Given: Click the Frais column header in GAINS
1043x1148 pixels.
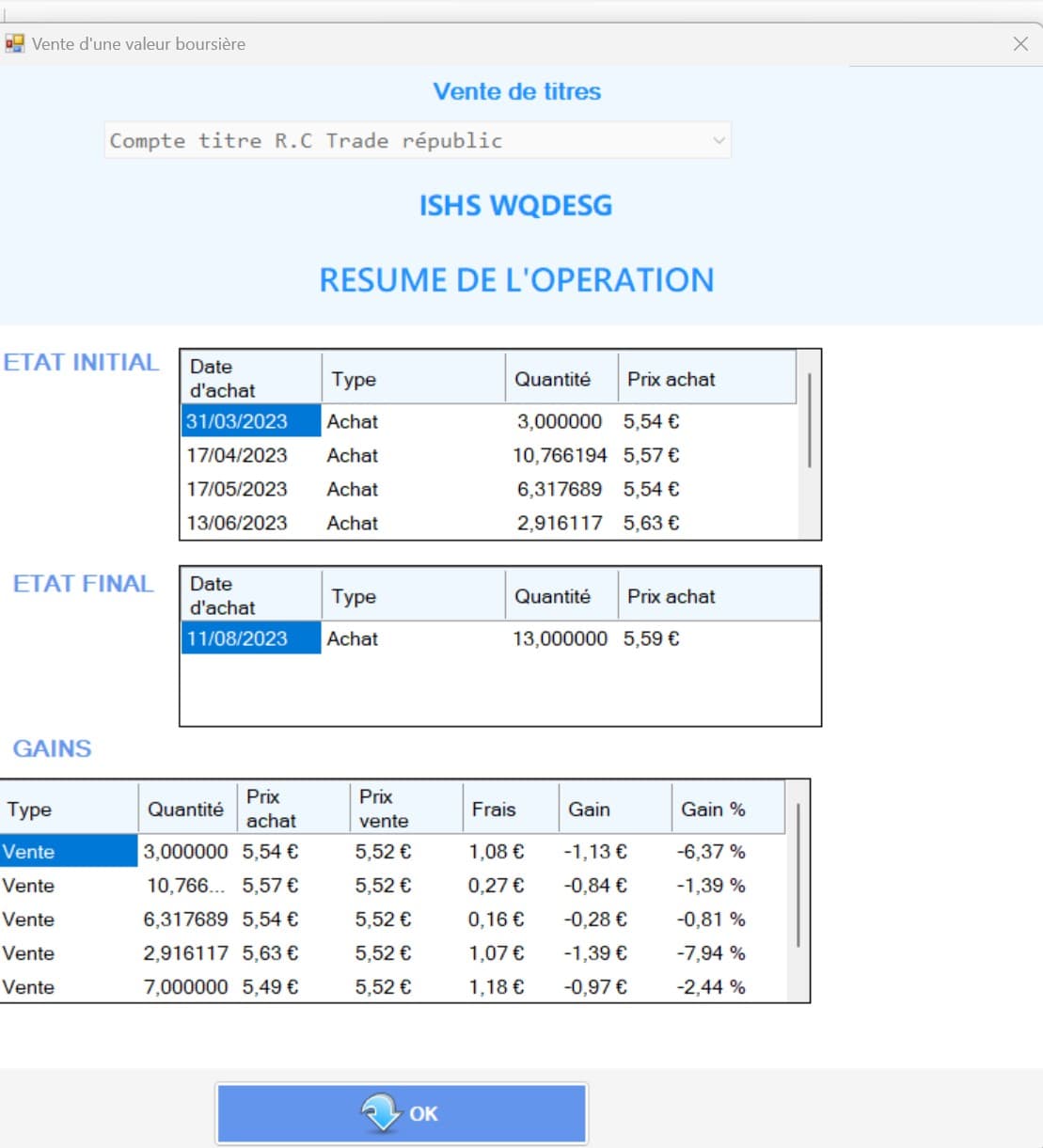Looking at the screenshot, I should 511,809.
